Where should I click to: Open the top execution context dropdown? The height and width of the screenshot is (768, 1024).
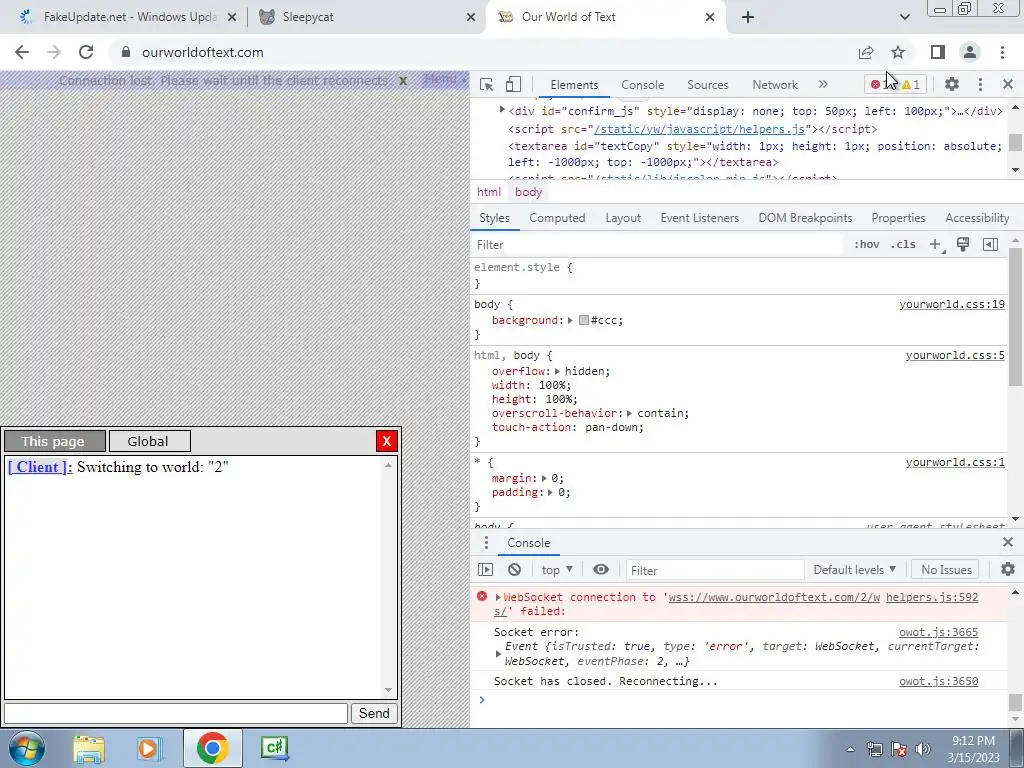tap(557, 570)
